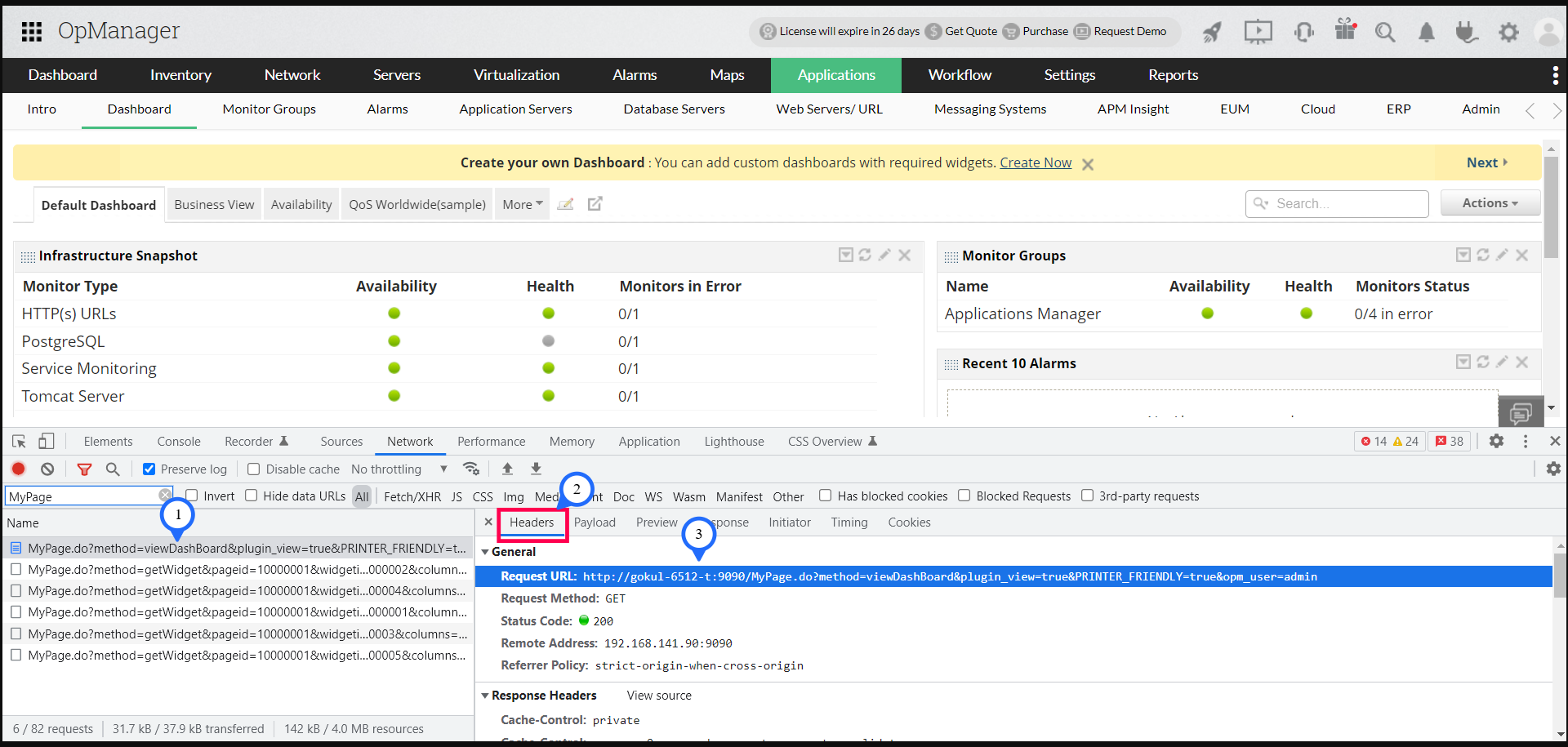Click the rocket quick-start icon

1212,32
